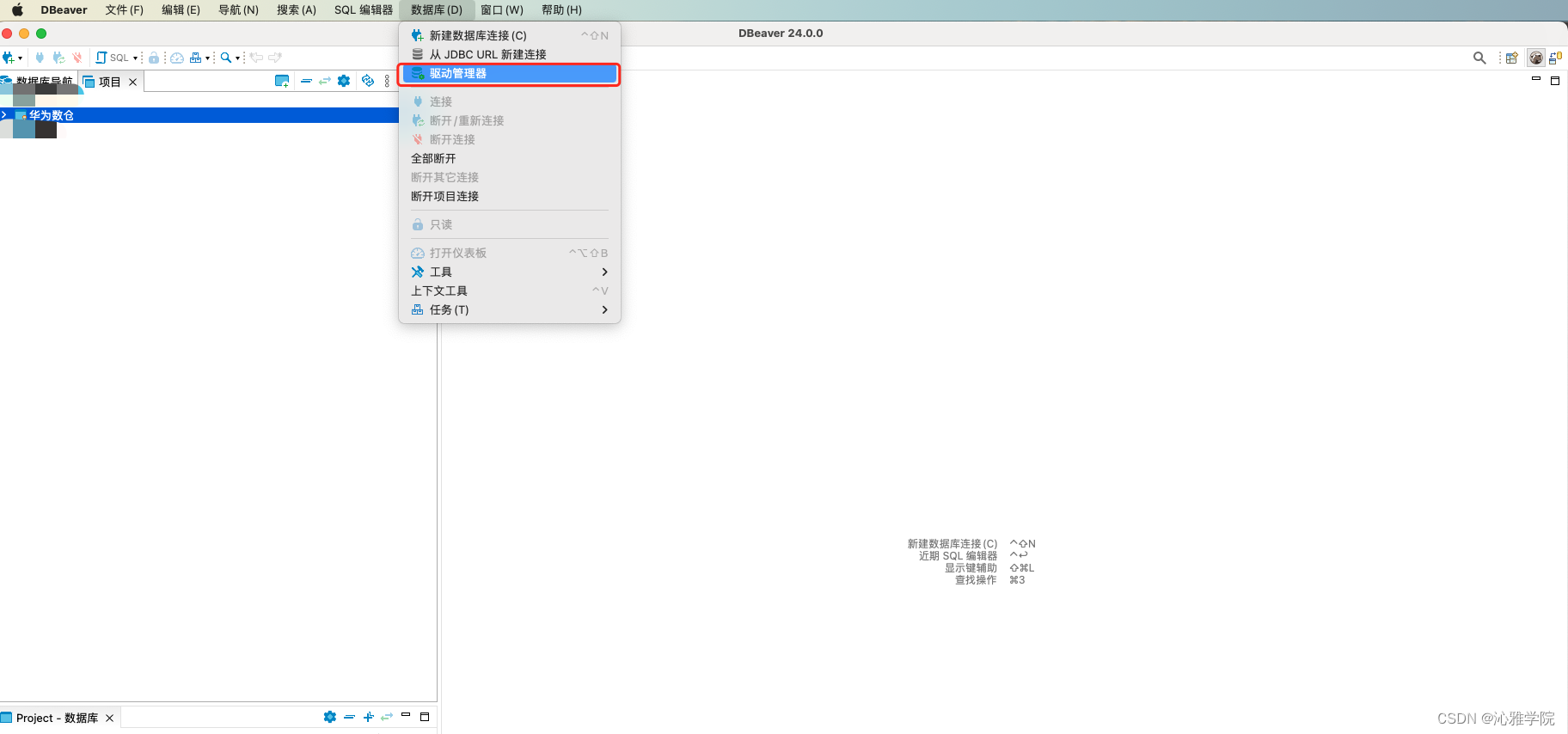Click the forward navigation arrow toolbar icon
This screenshot has height=734, width=1568.
point(275,58)
